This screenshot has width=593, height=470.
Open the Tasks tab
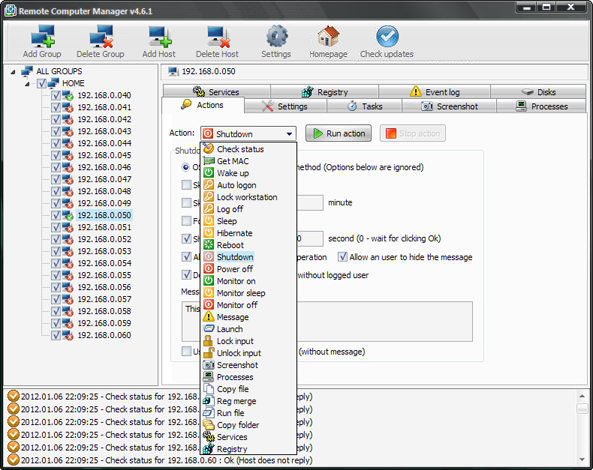coord(365,106)
